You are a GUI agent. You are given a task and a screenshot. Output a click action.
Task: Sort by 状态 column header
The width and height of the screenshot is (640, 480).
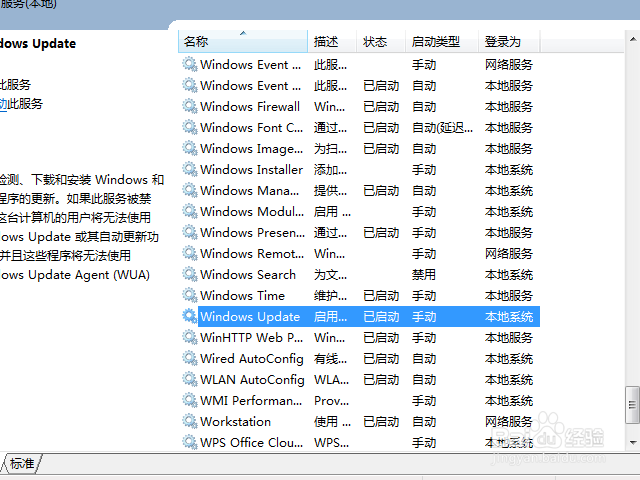[x=381, y=41]
